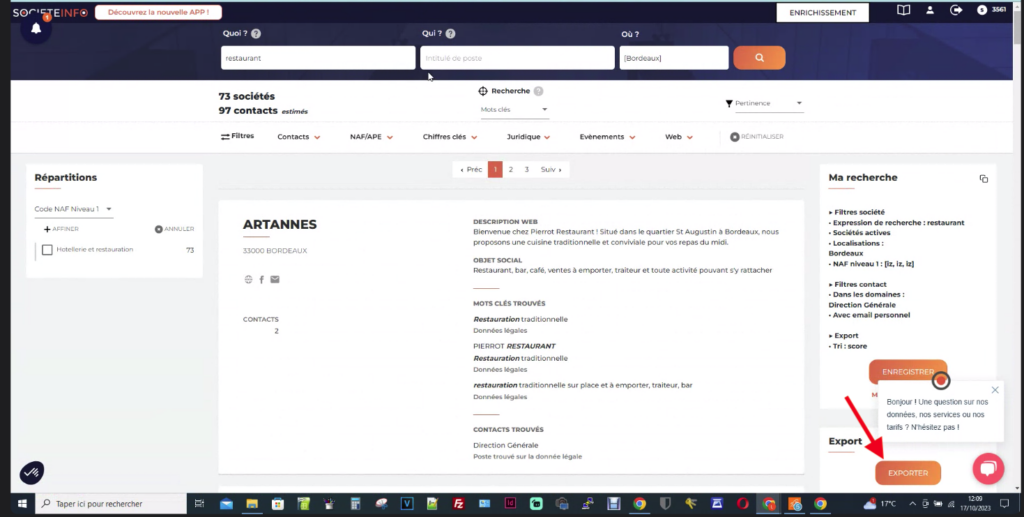This screenshot has width=1024, height=517.
Task: Go to results page 2
Action: [511, 170]
